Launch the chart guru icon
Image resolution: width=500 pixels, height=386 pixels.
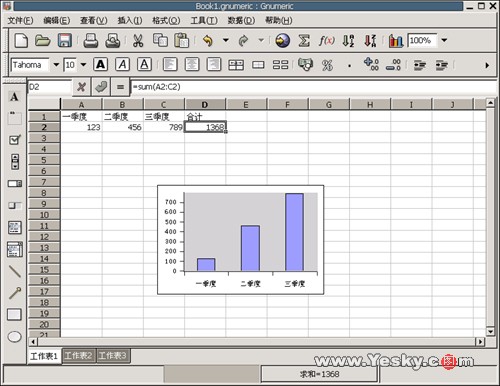coord(396,40)
